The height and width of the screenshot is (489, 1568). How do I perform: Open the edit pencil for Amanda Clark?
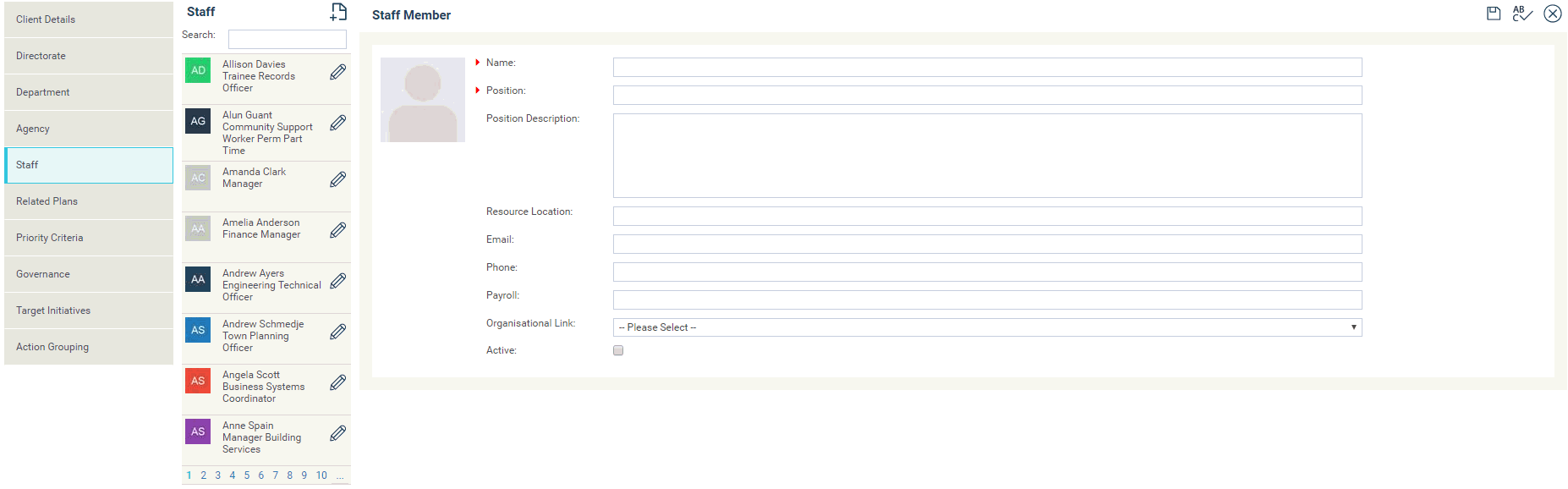click(x=337, y=179)
